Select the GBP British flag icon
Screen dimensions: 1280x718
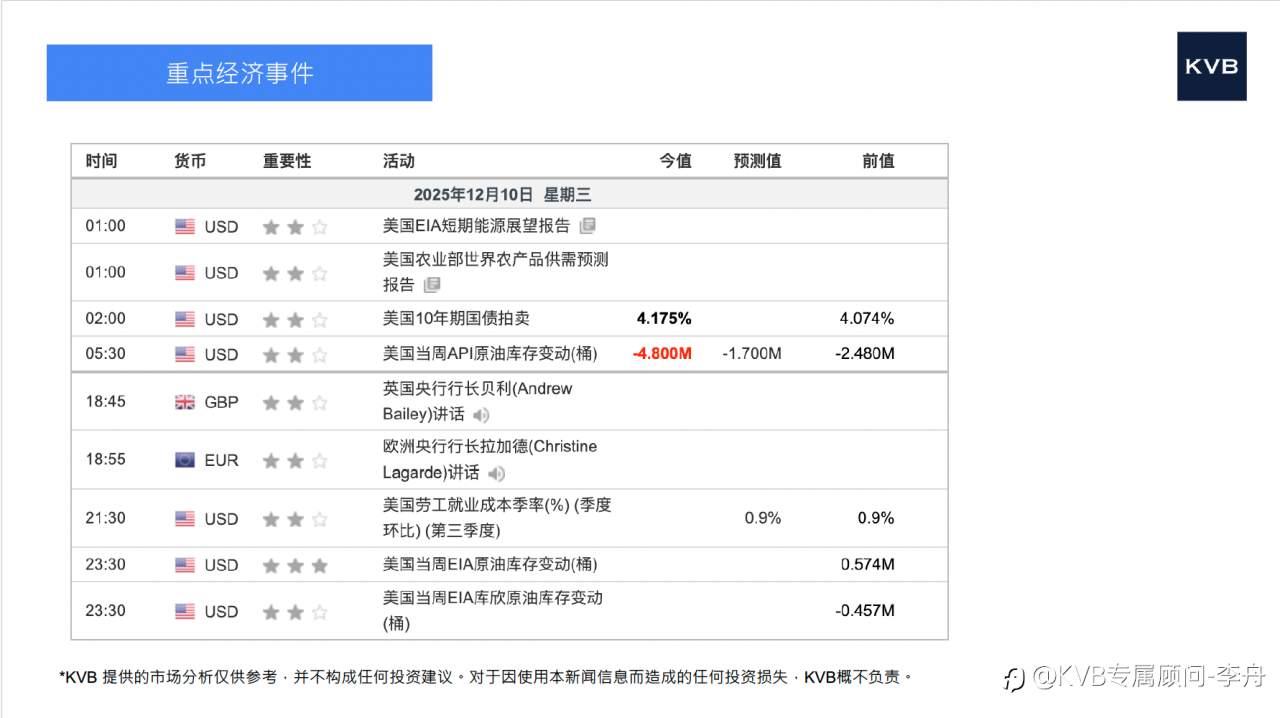185,402
